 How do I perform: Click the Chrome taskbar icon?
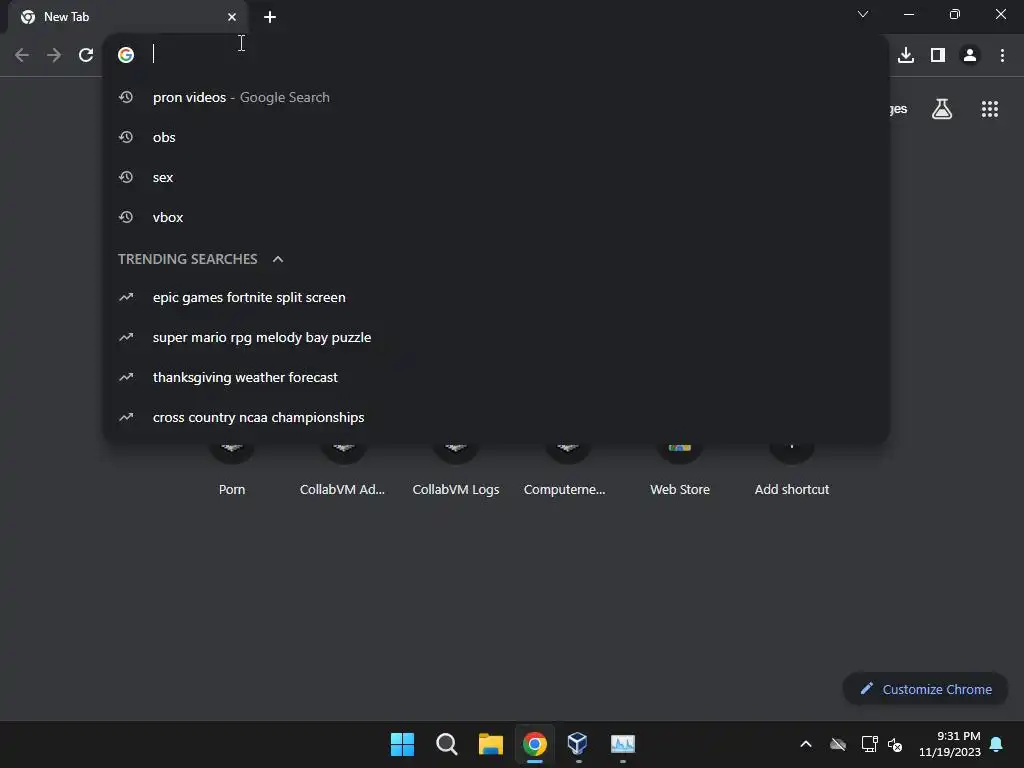(535, 744)
